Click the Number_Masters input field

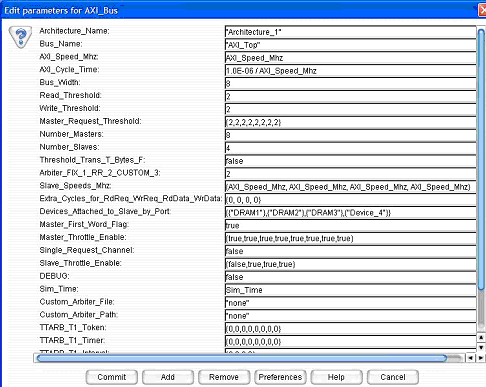point(350,135)
